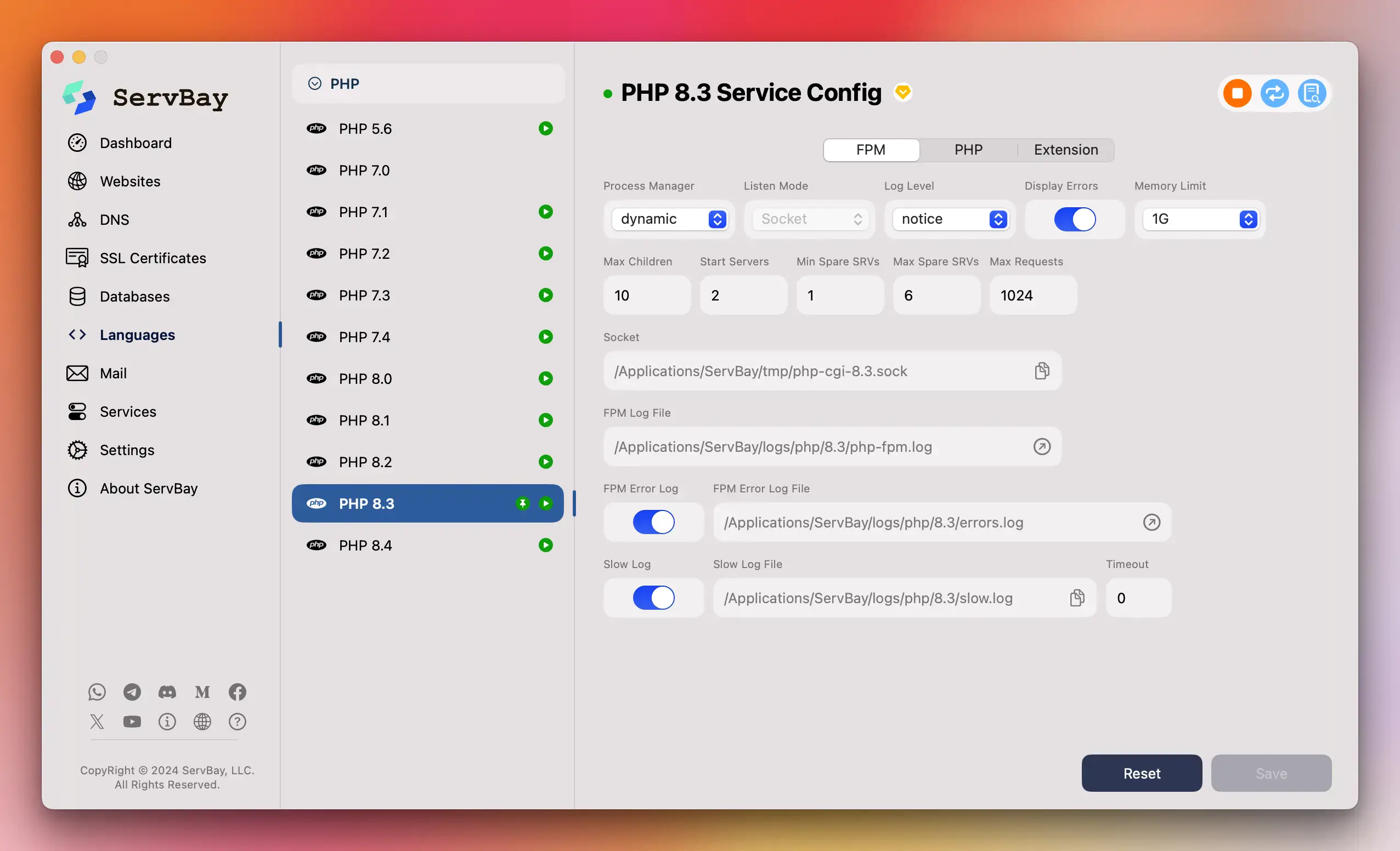Click the SSL Certificates lock icon
Image resolution: width=1400 pixels, height=851 pixels.
coord(78,257)
